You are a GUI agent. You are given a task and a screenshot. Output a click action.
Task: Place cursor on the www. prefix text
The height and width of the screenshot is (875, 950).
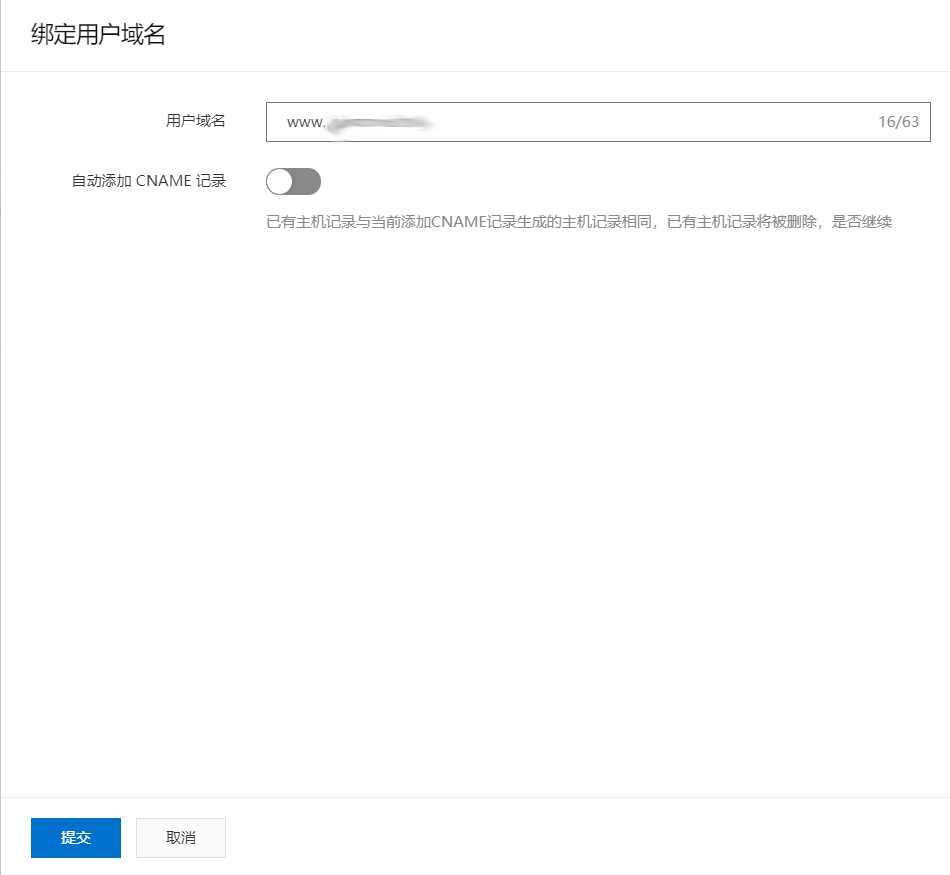[307, 122]
